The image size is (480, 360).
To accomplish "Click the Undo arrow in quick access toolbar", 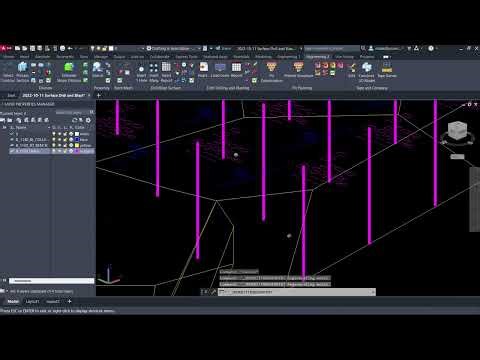I will click(x=70, y=48).
